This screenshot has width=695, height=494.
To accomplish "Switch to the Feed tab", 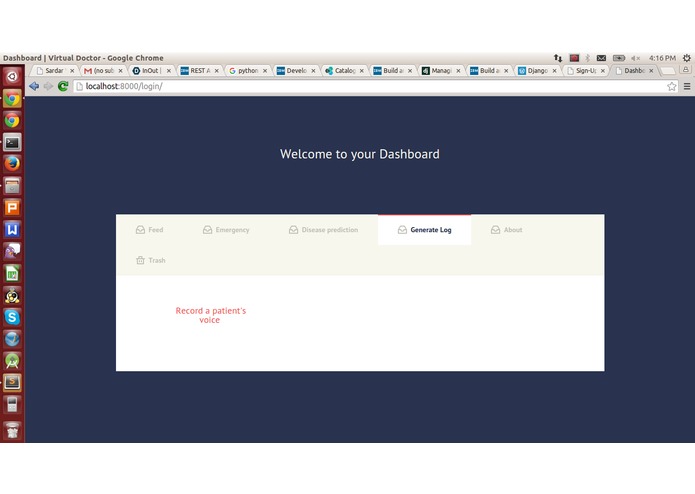I will [x=149, y=229].
